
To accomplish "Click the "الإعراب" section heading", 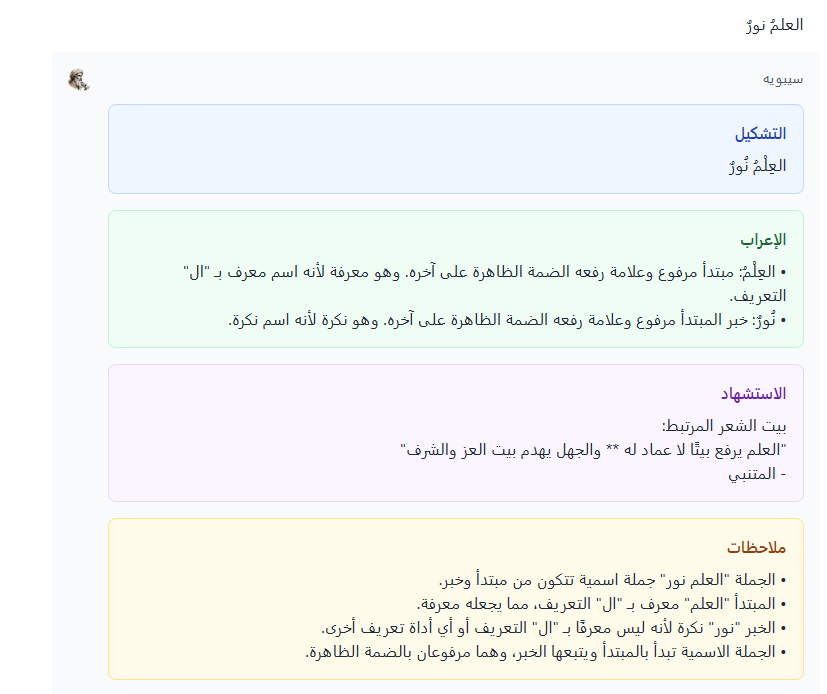I will (763, 240).
